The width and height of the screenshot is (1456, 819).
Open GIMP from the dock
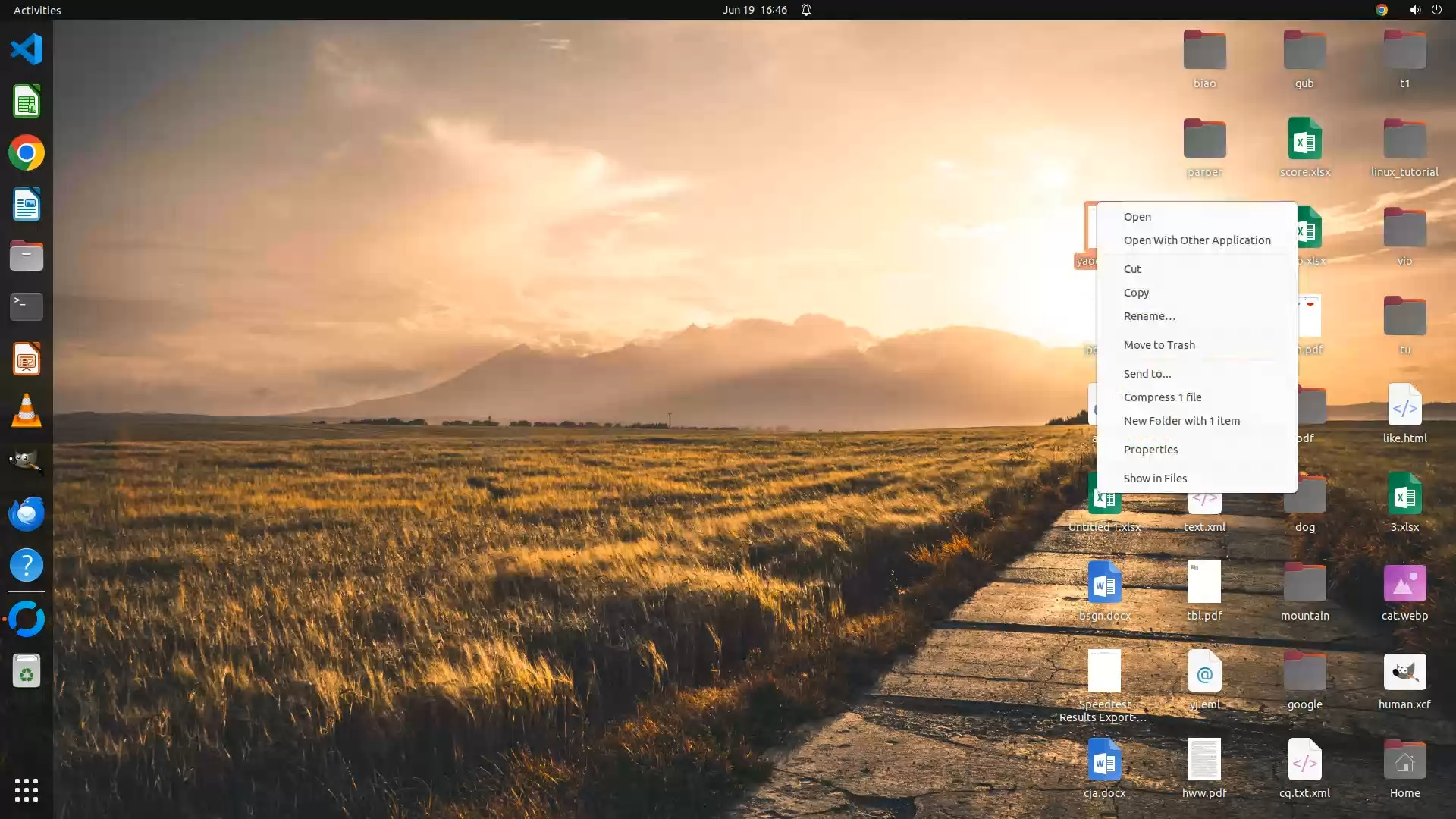click(x=27, y=462)
